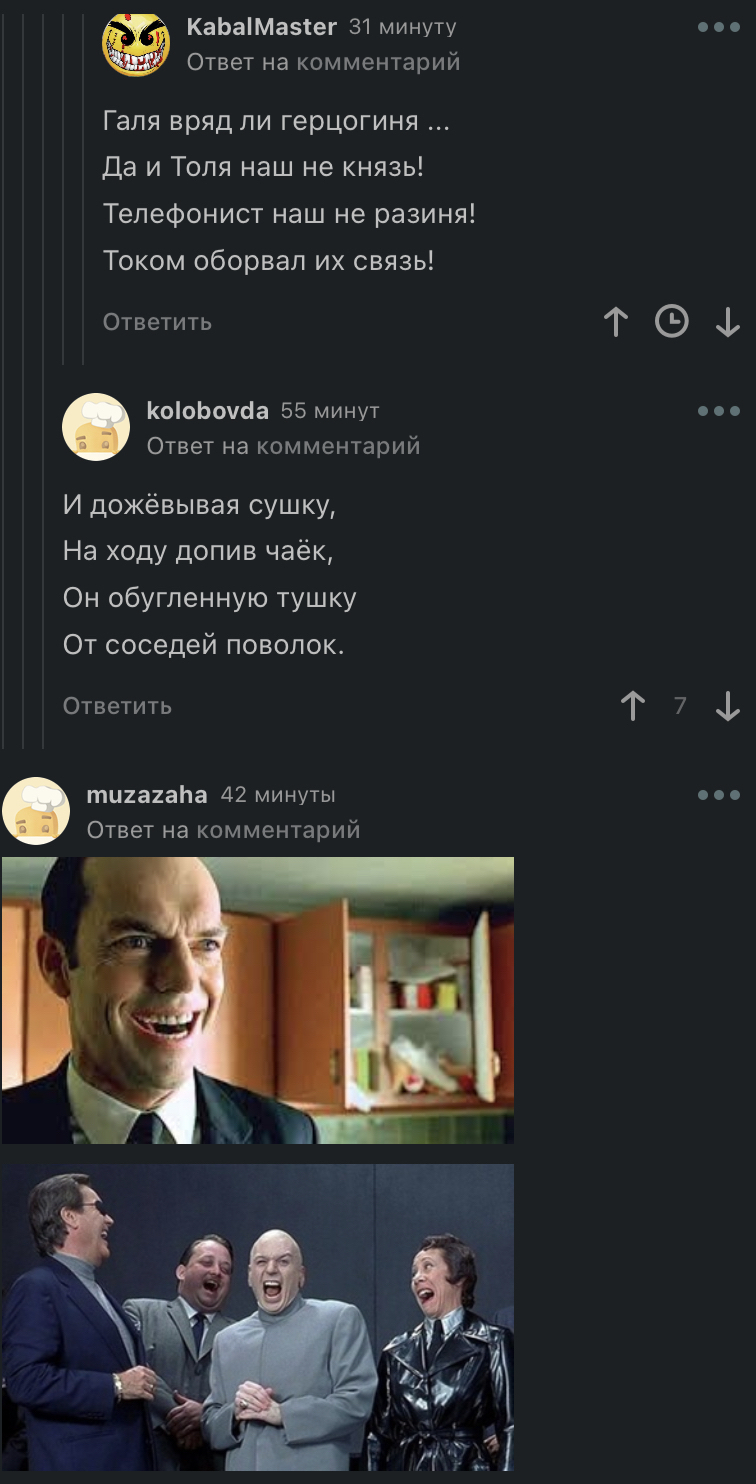Go to parent comment under kolobovda's name
Image resolution: width=756 pixels, height=1484 pixels.
point(283,446)
